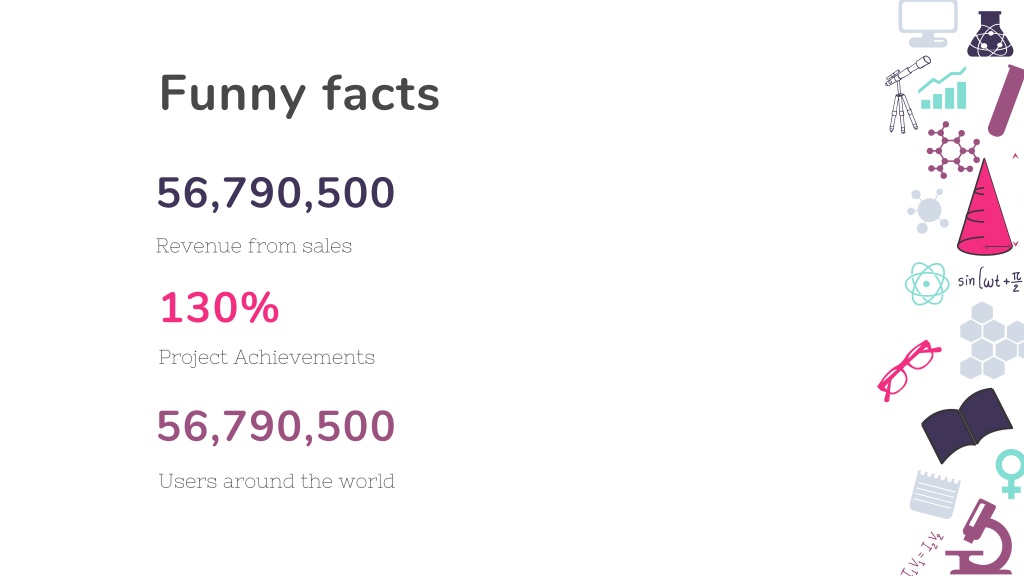
Task: Click the Users around the world caption
Action: pyautogui.click(x=277, y=481)
